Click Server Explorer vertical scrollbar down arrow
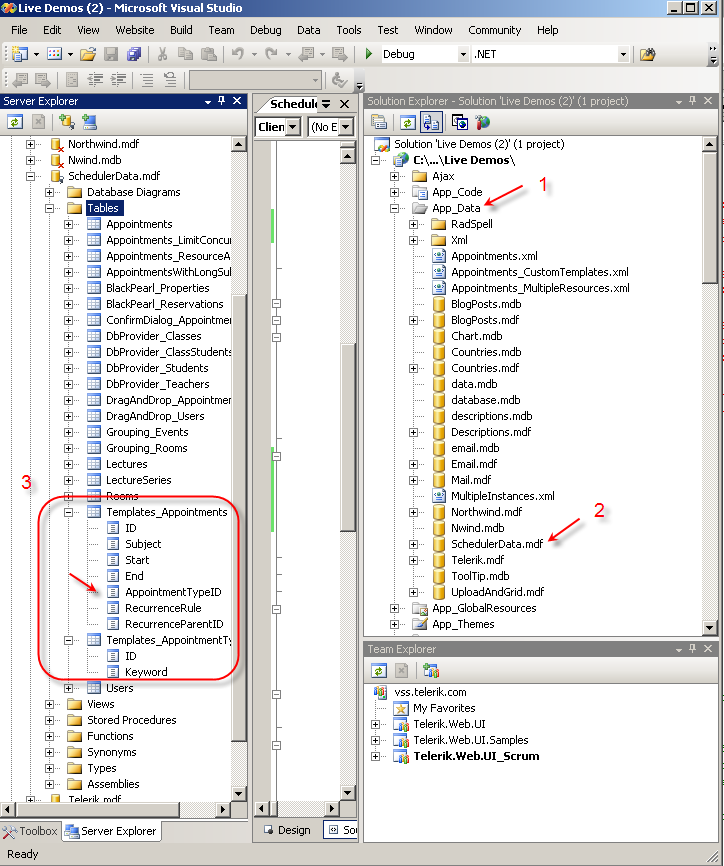Screen dimensions: 724x866 (239, 793)
